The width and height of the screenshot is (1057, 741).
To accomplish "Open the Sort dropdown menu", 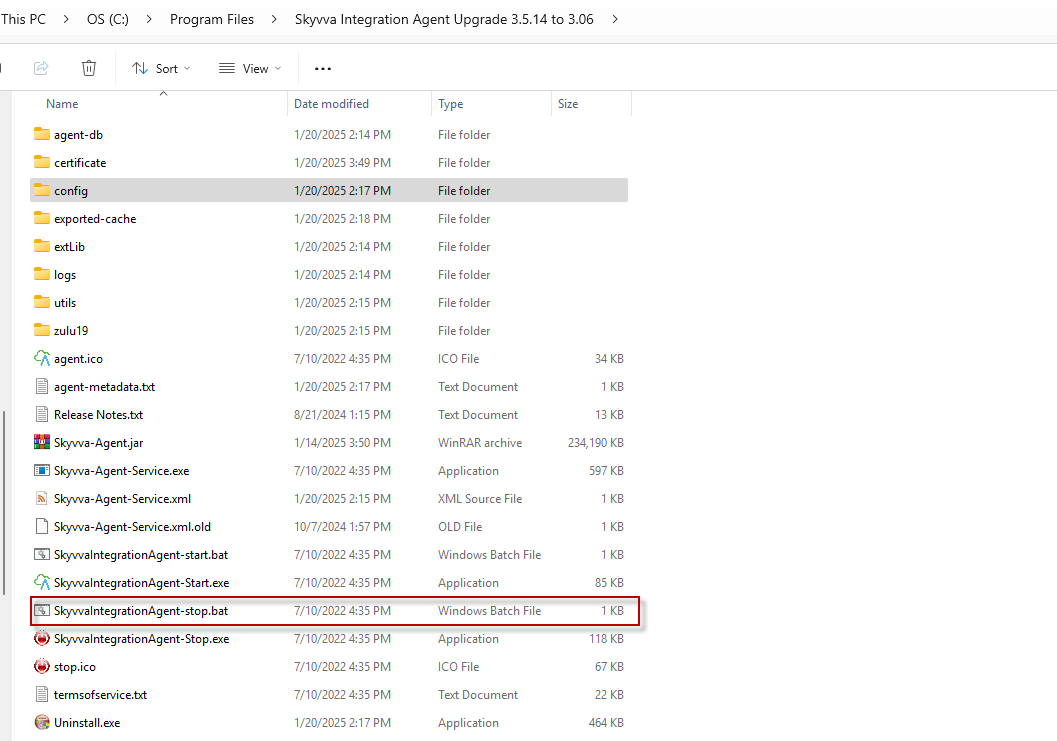I will (x=161, y=68).
